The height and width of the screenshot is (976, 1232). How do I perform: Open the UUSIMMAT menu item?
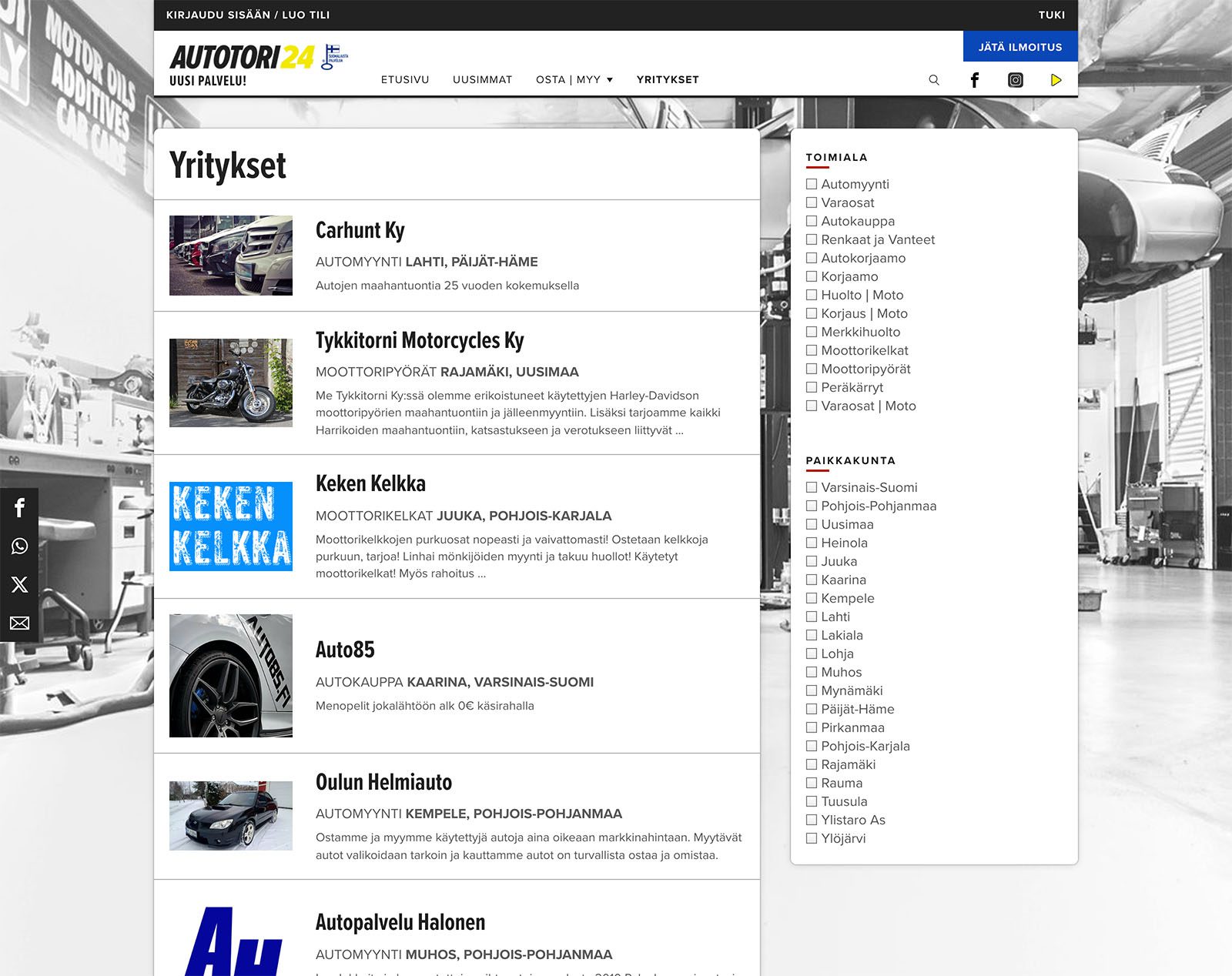[x=482, y=79]
